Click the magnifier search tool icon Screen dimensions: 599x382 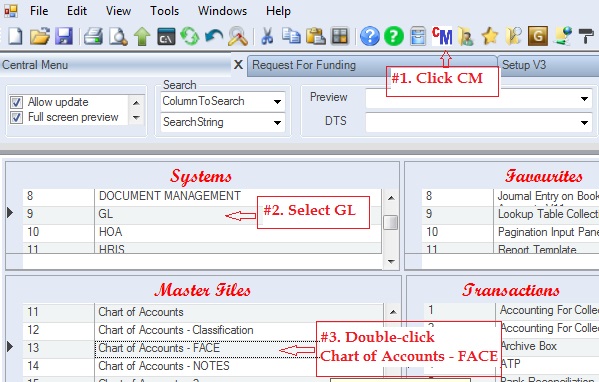click(238, 36)
